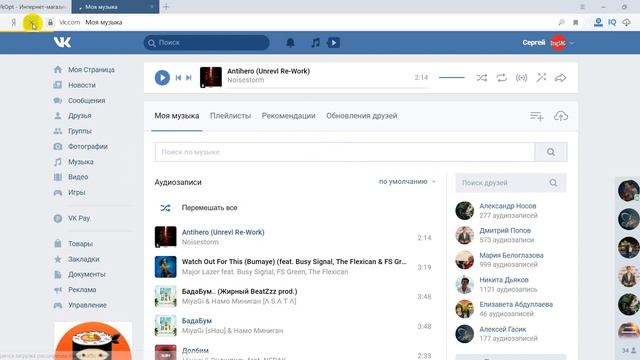Click Watch Out For This cover thumbnail

pos(165,267)
